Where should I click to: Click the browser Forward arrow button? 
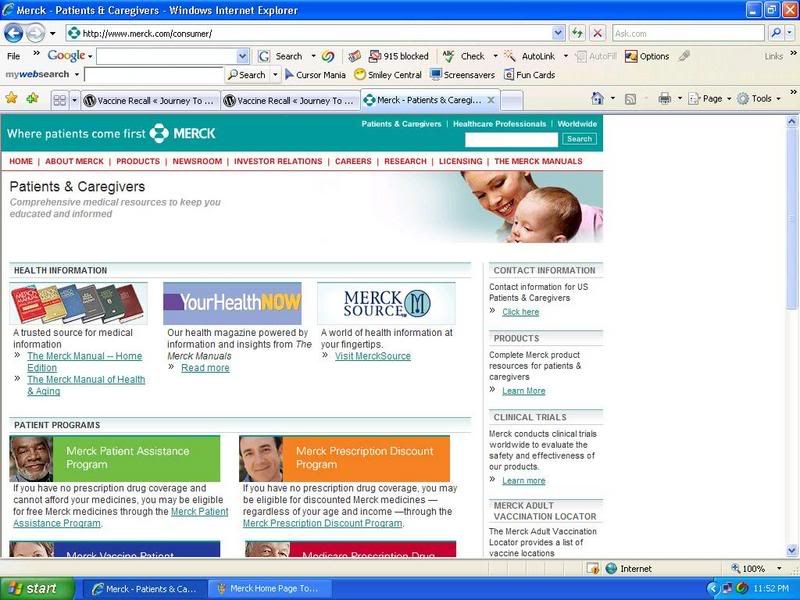[35, 34]
